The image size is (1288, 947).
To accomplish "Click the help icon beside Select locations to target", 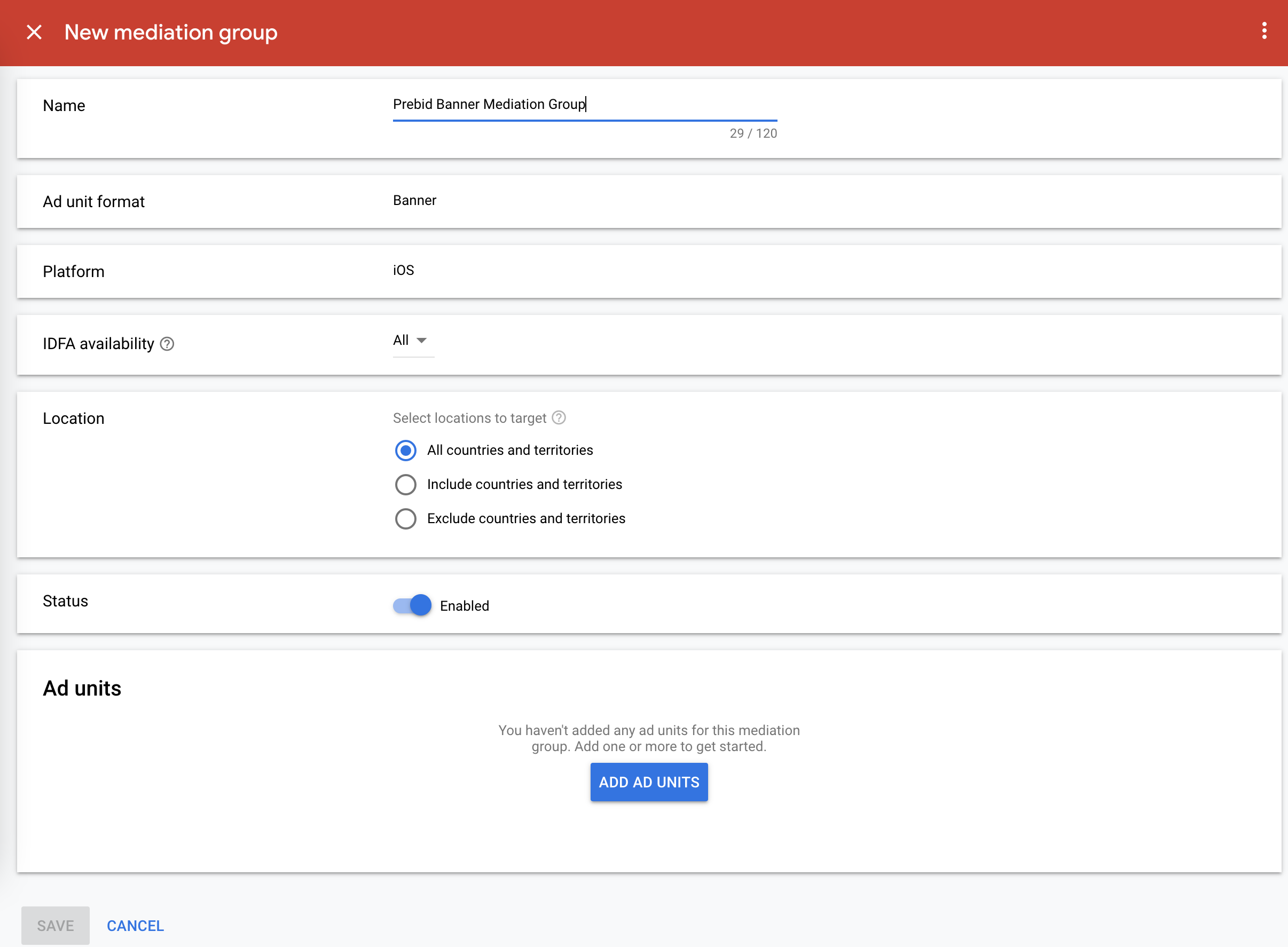I will 559,418.
